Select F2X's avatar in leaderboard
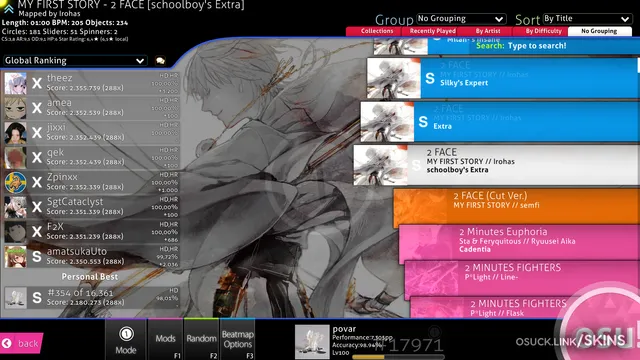The height and width of the screenshot is (360, 640). 16,232
